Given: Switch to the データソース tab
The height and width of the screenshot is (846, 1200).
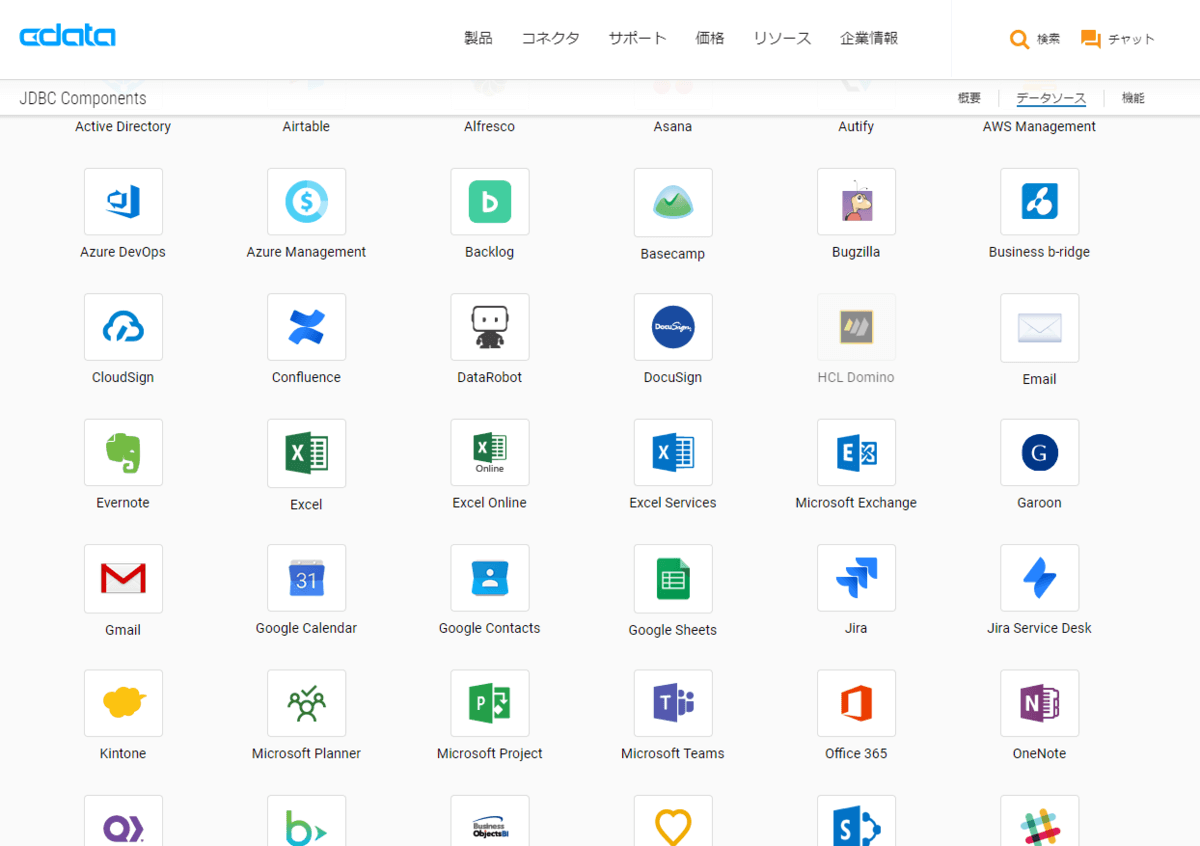Looking at the screenshot, I should pos(1051,98).
